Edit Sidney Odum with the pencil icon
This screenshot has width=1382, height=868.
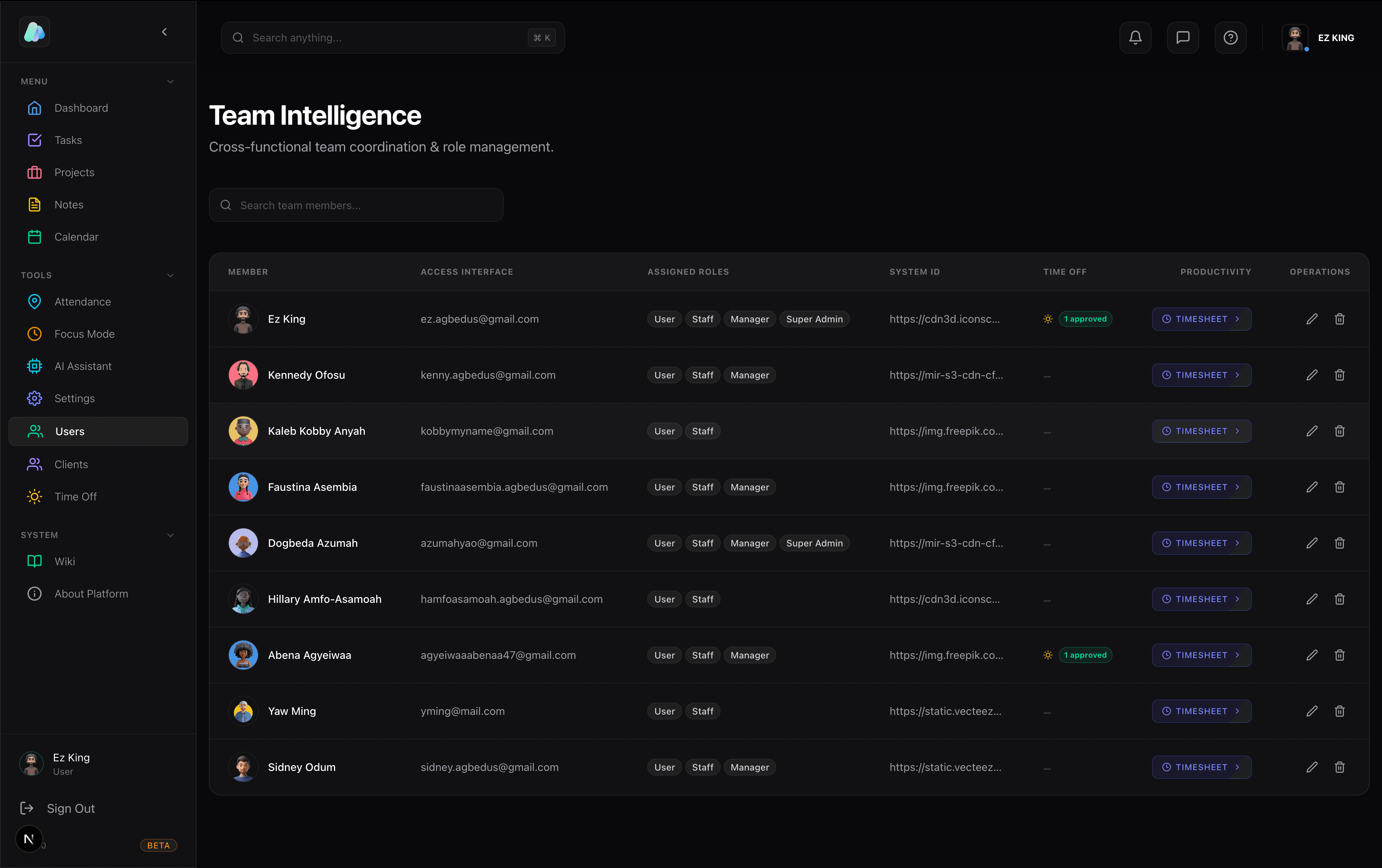pos(1312,767)
